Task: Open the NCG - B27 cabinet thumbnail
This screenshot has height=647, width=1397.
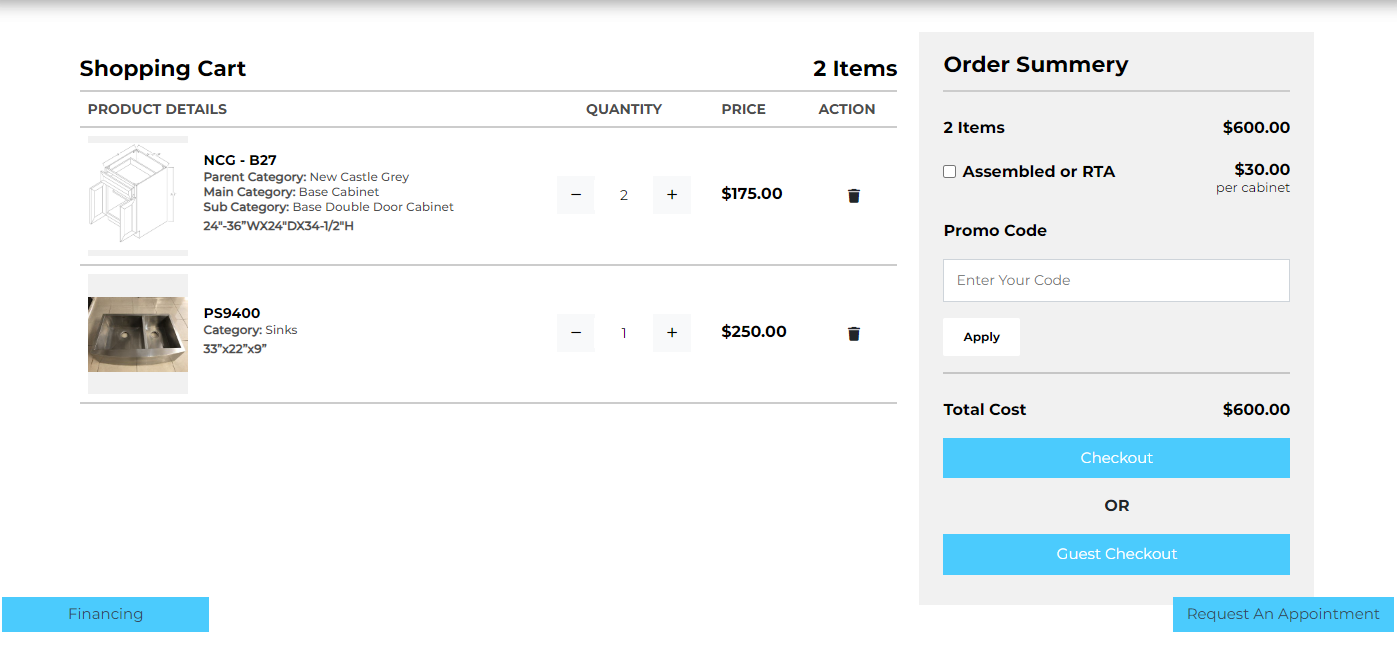Action: (138, 196)
